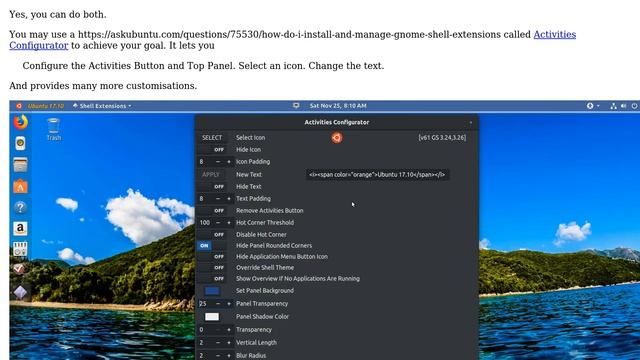
Task: Click the Activities Configurator window title
Action: tap(337, 122)
